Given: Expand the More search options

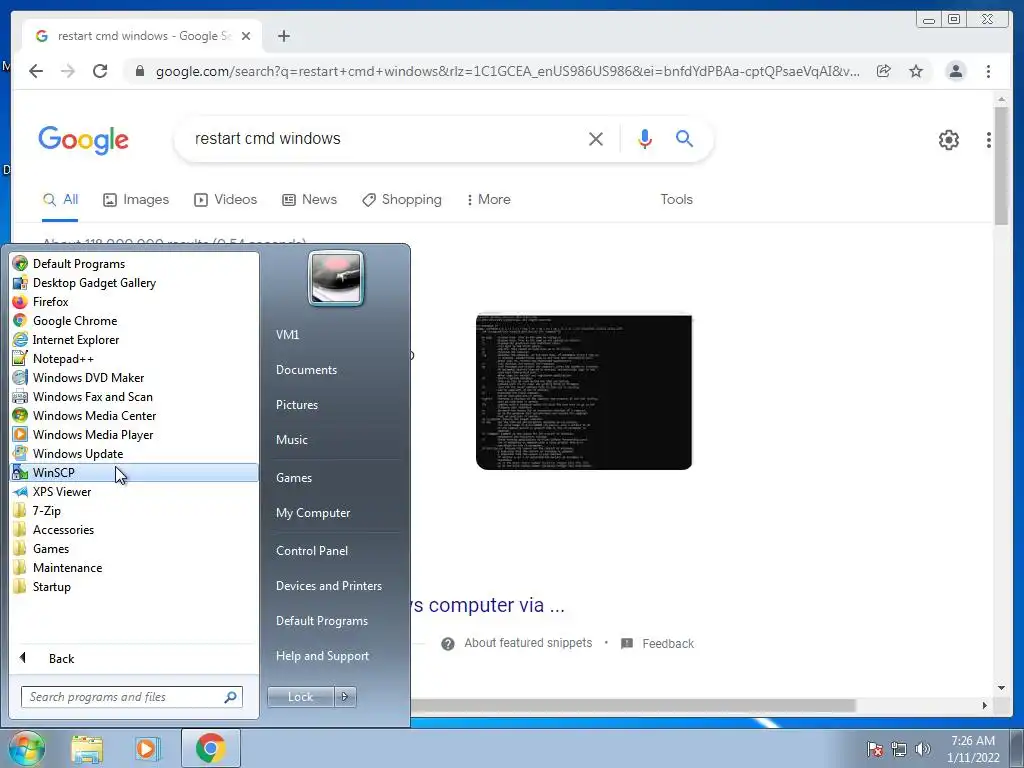Looking at the screenshot, I should click(x=488, y=199).
